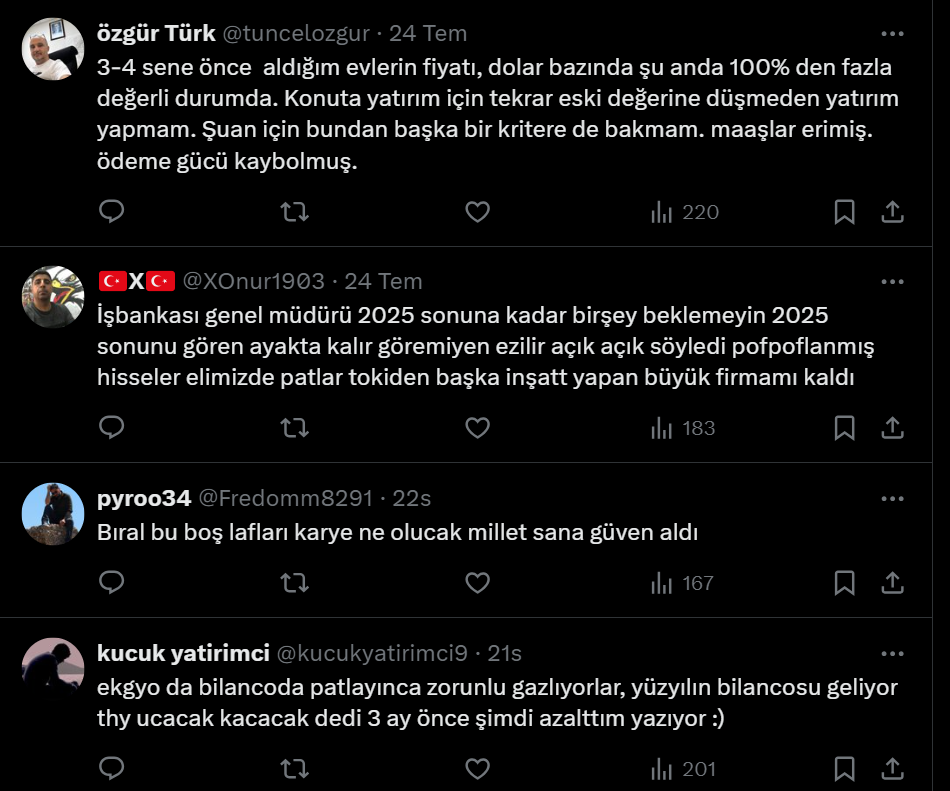
Task: View analytics showing 201 views
Action: tap(685, 768)
